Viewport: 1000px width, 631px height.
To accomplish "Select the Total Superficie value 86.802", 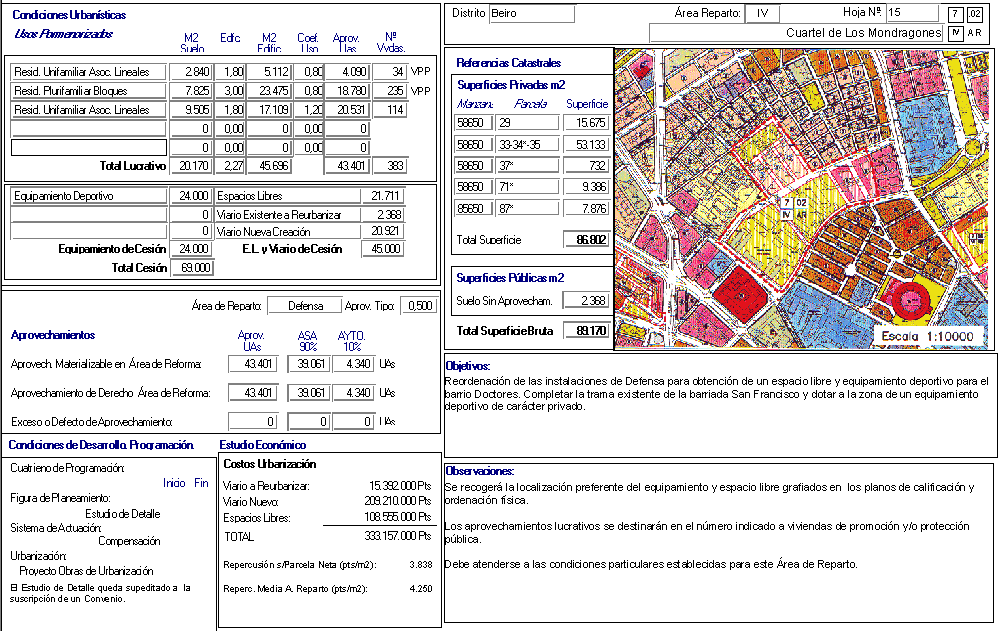I will coord(586,240).
